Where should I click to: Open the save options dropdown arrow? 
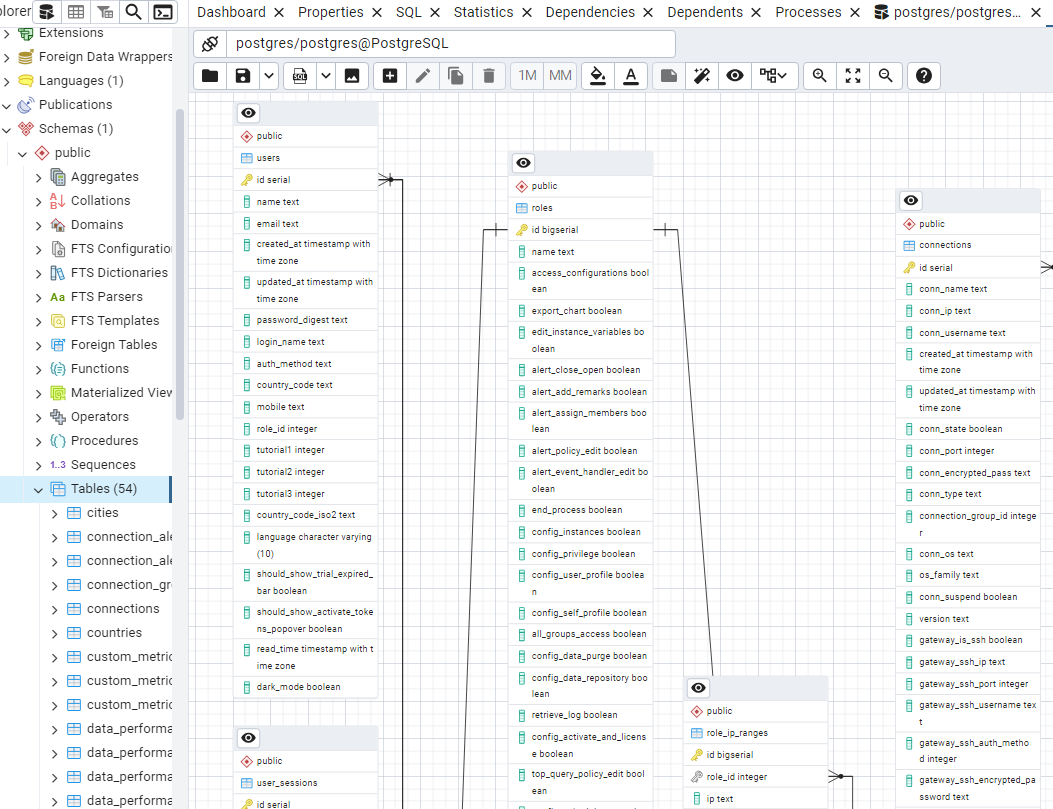click(269, 76)
